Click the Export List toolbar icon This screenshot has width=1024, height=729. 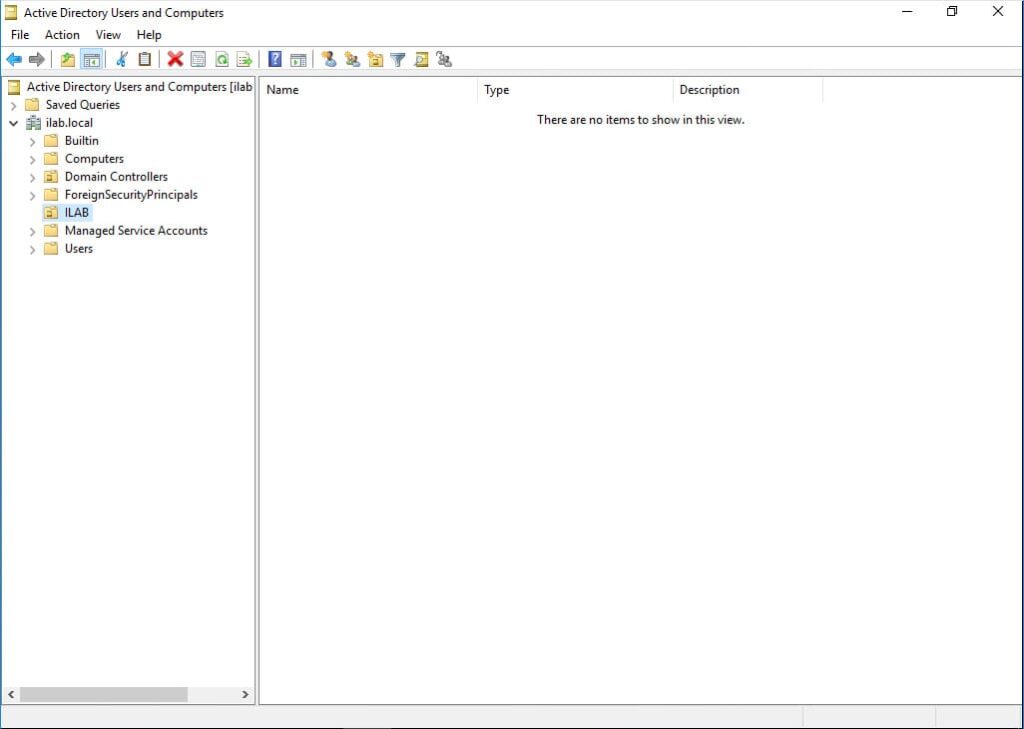pyautogui.click(x=243, y=60)
